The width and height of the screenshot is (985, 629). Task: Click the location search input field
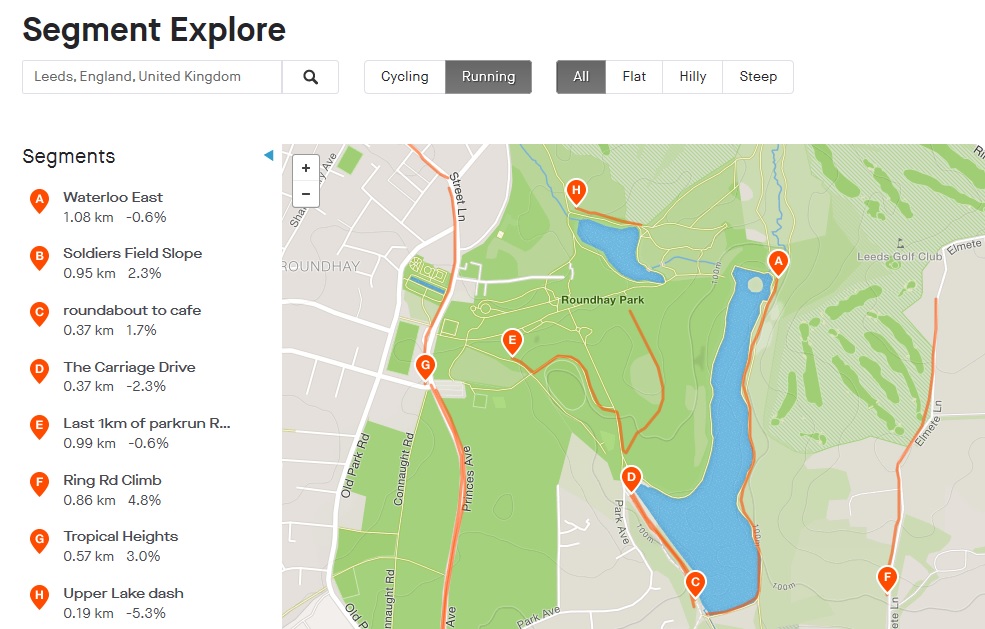coord(152,77)
